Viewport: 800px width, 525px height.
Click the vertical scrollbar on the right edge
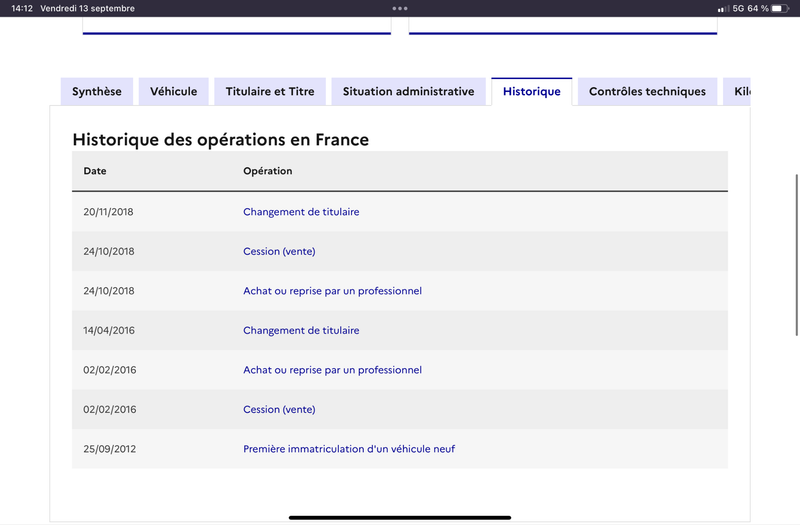tap(796, 255)
